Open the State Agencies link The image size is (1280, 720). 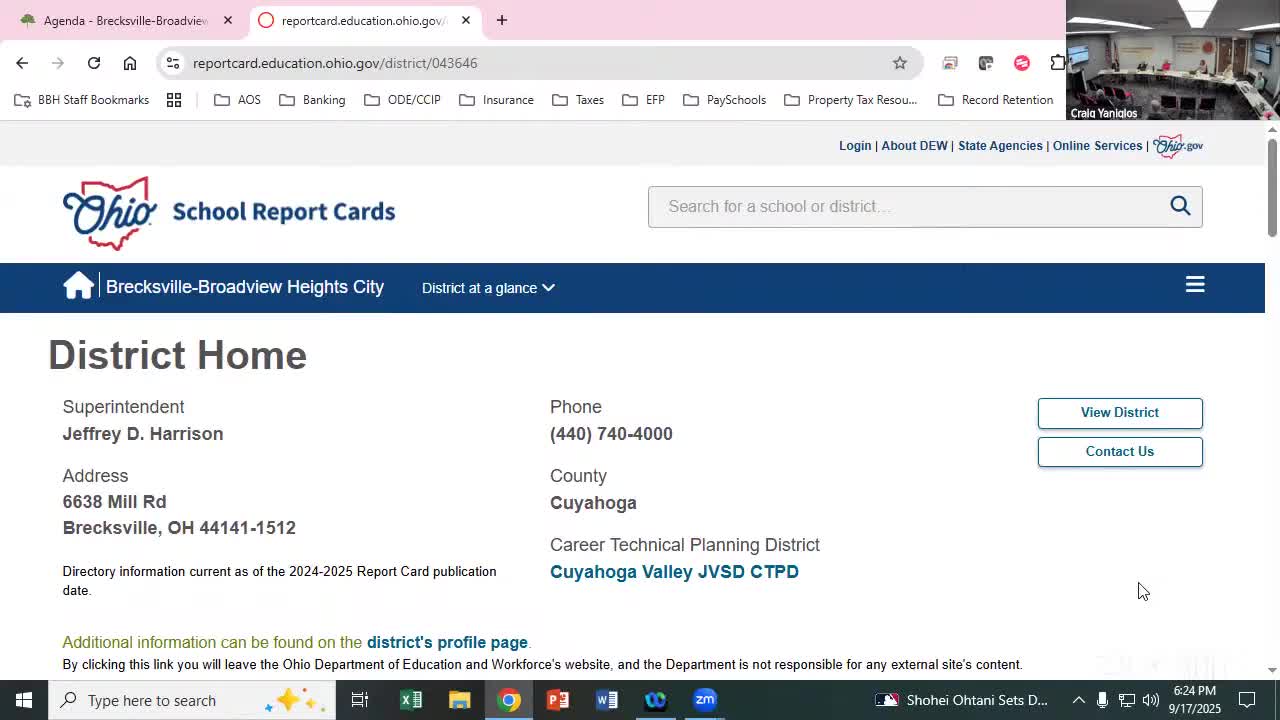[1000, 146]
